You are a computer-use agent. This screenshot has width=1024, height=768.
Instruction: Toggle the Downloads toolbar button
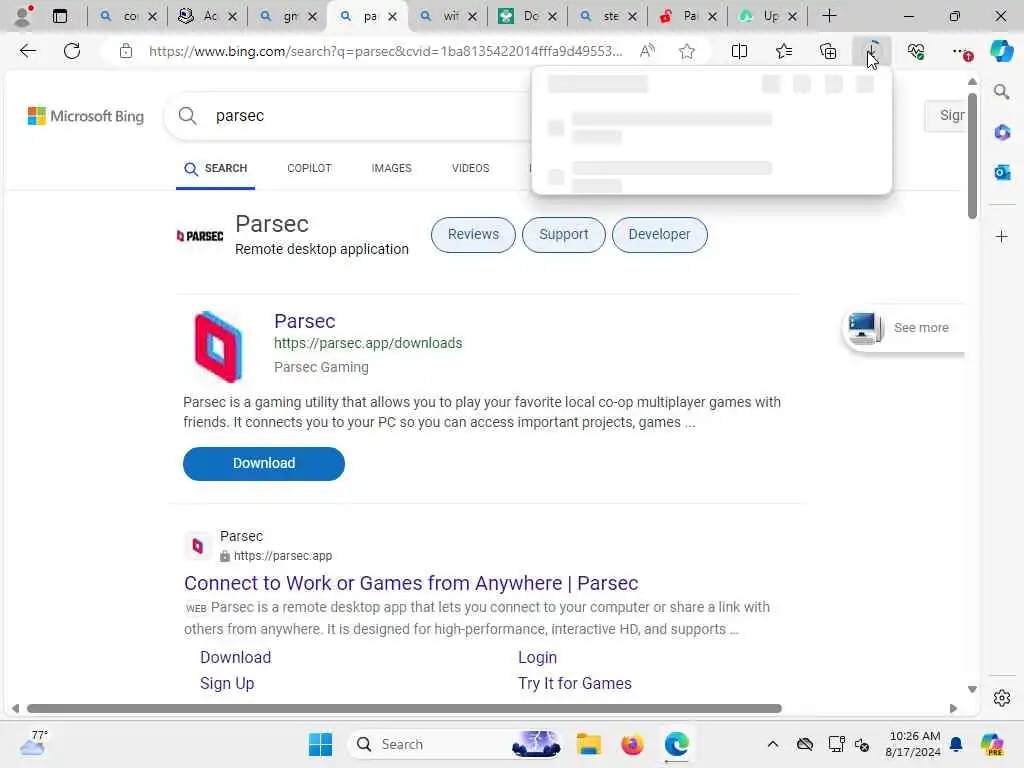[872, 51]
